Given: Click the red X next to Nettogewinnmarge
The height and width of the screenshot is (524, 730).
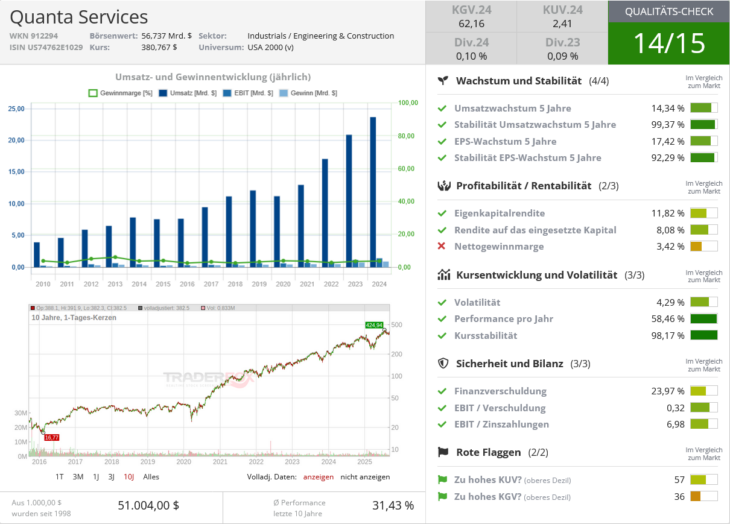Looking at the screenshot, I should [441, 246].
